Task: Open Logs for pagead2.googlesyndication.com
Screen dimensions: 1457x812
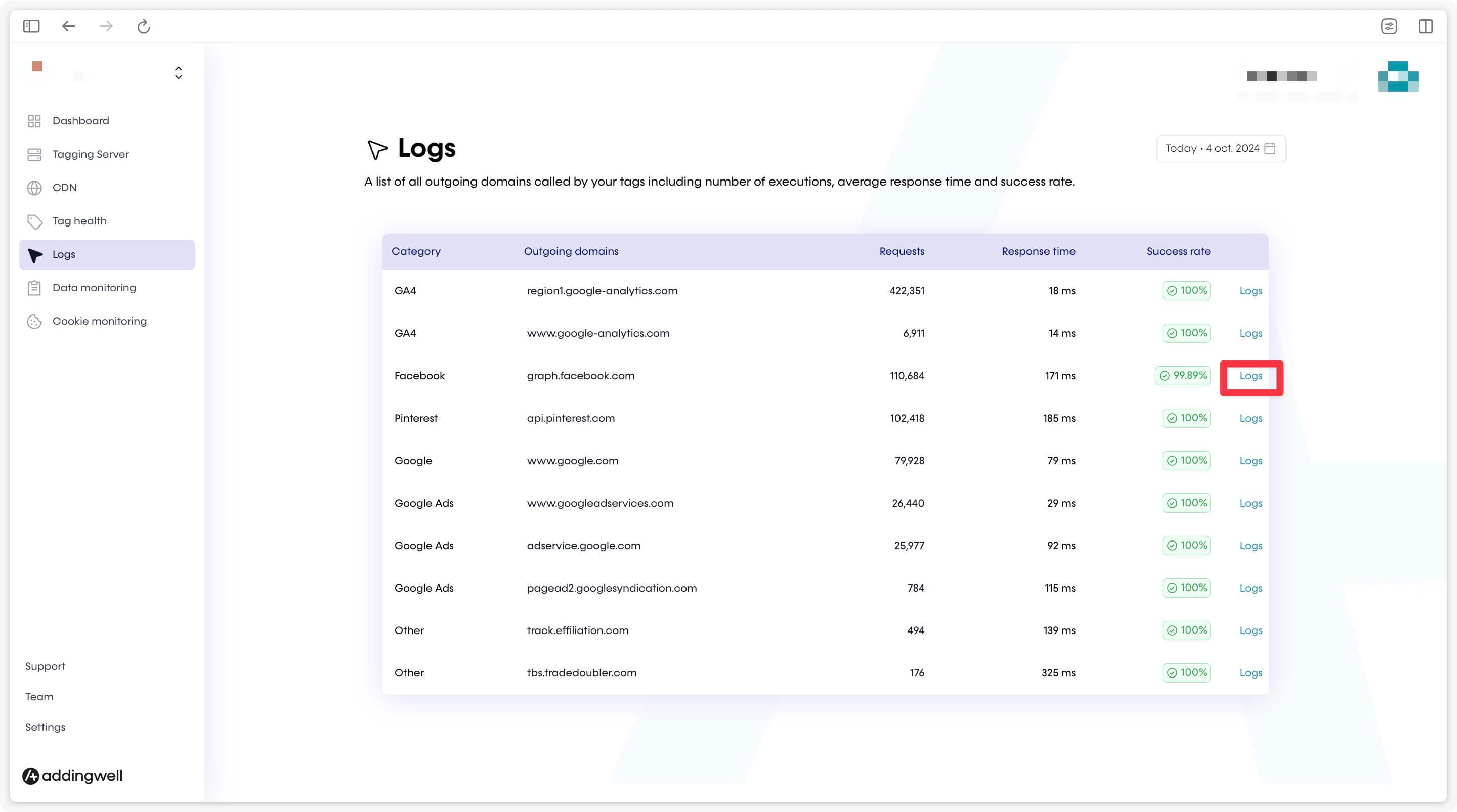Action: (x=1251, y=588)
